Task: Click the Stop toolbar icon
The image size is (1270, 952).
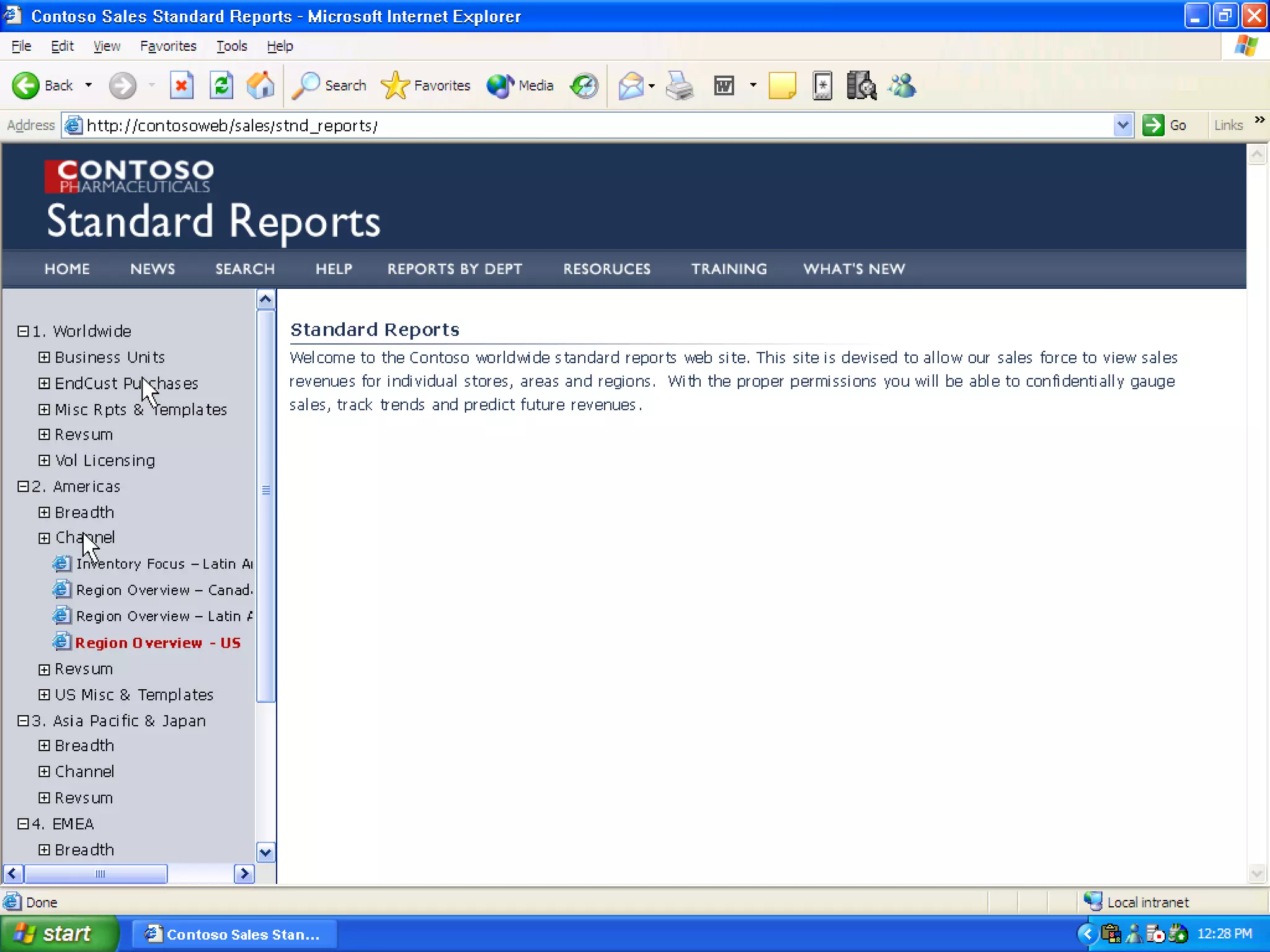Action: (181, 86)
